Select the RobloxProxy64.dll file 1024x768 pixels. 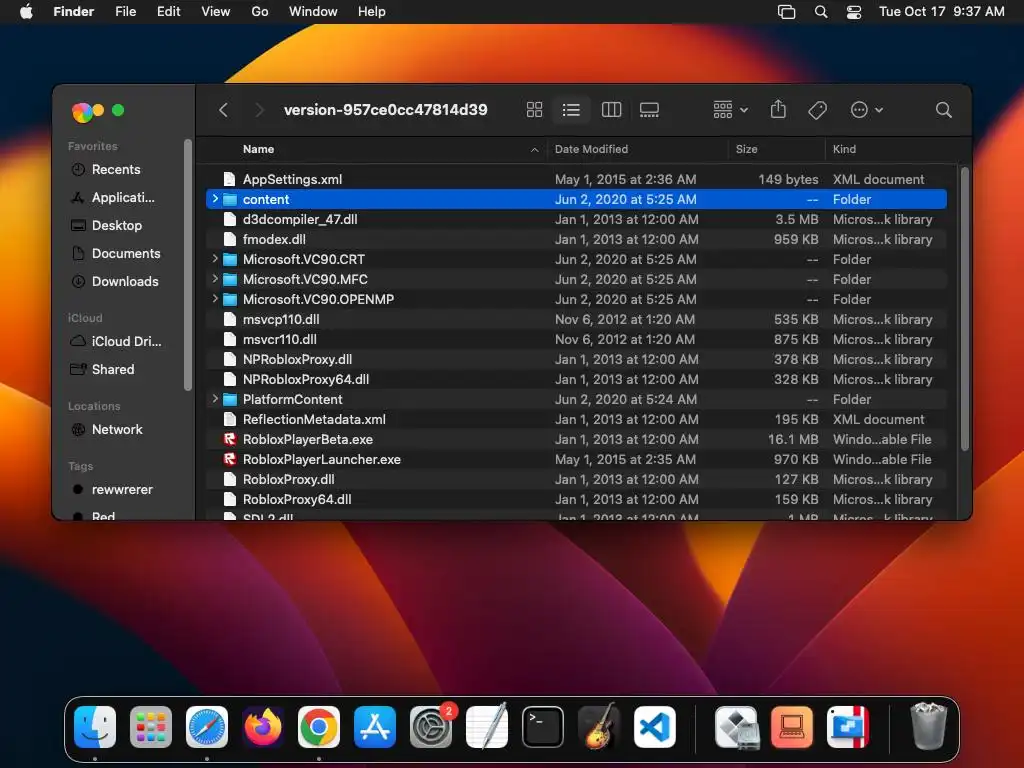click(x=576, y=499)
